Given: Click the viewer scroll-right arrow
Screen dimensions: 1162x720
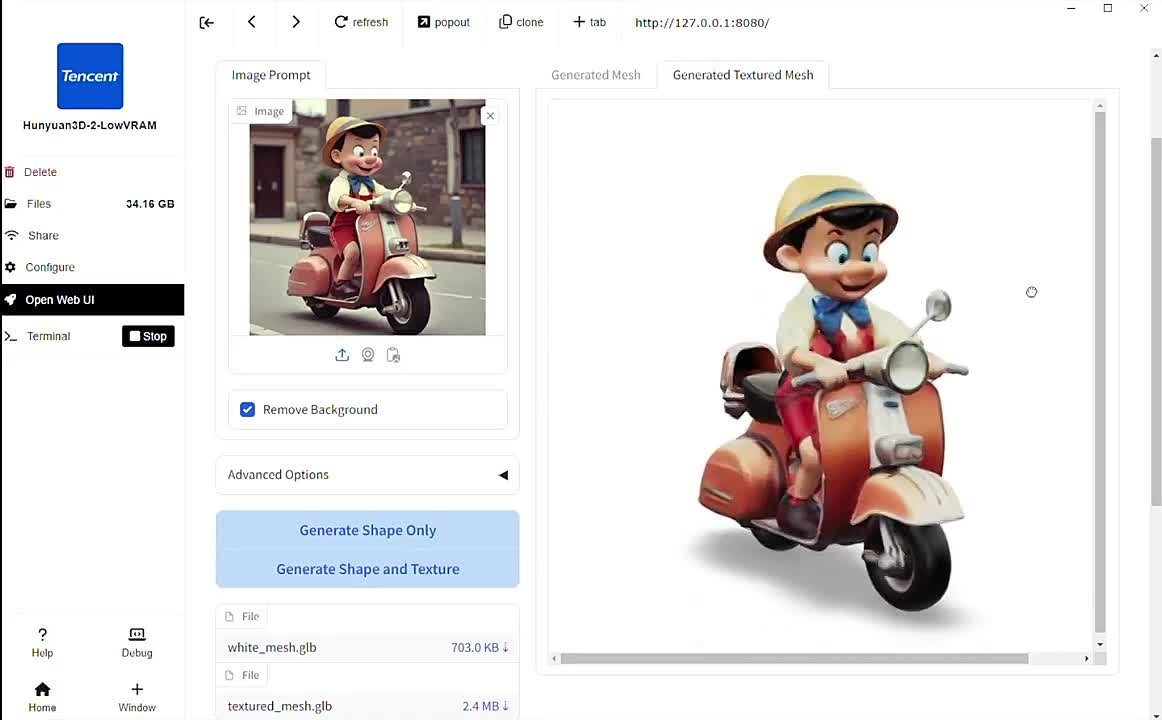Looking at the screenshot, I should point(1087,659).
